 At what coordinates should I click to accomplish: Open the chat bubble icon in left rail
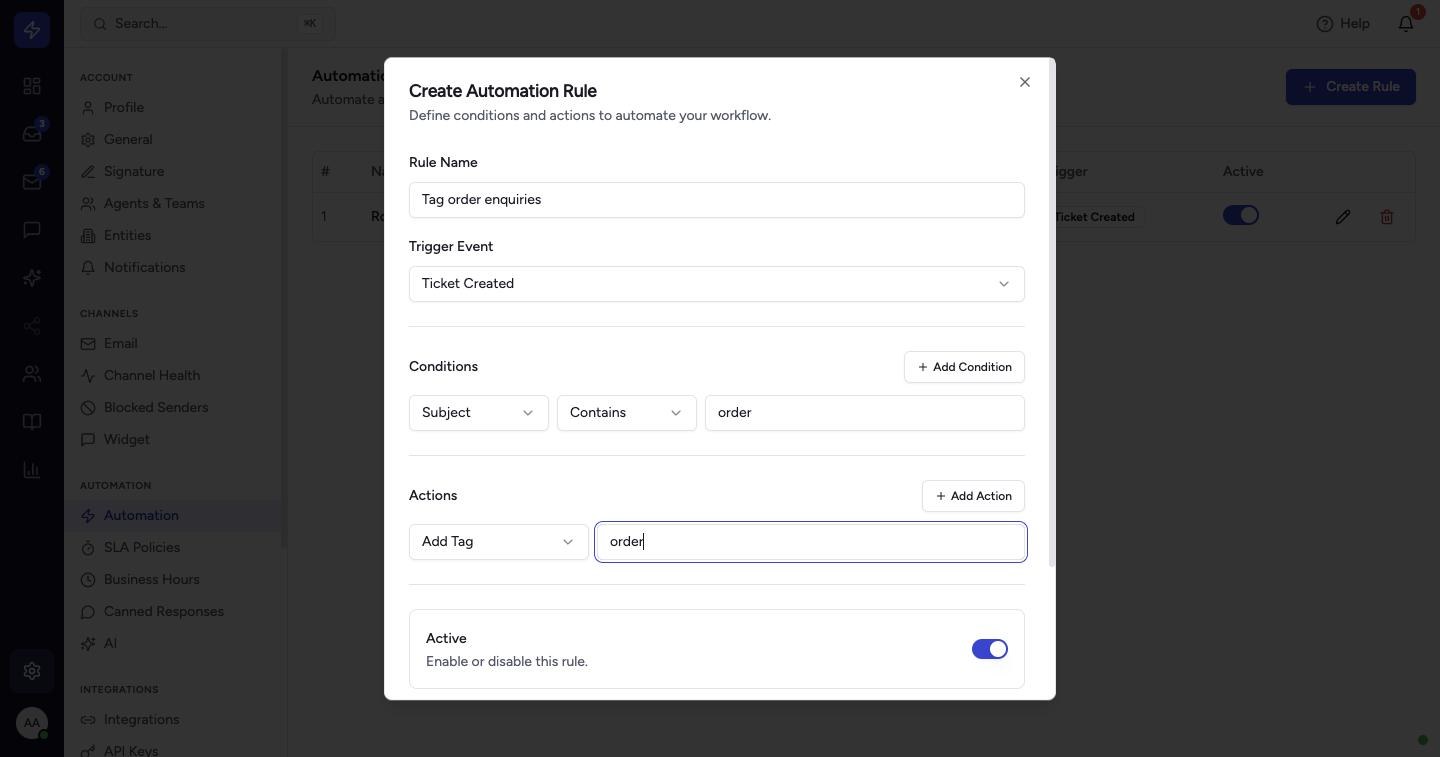(x=32, y=230)
